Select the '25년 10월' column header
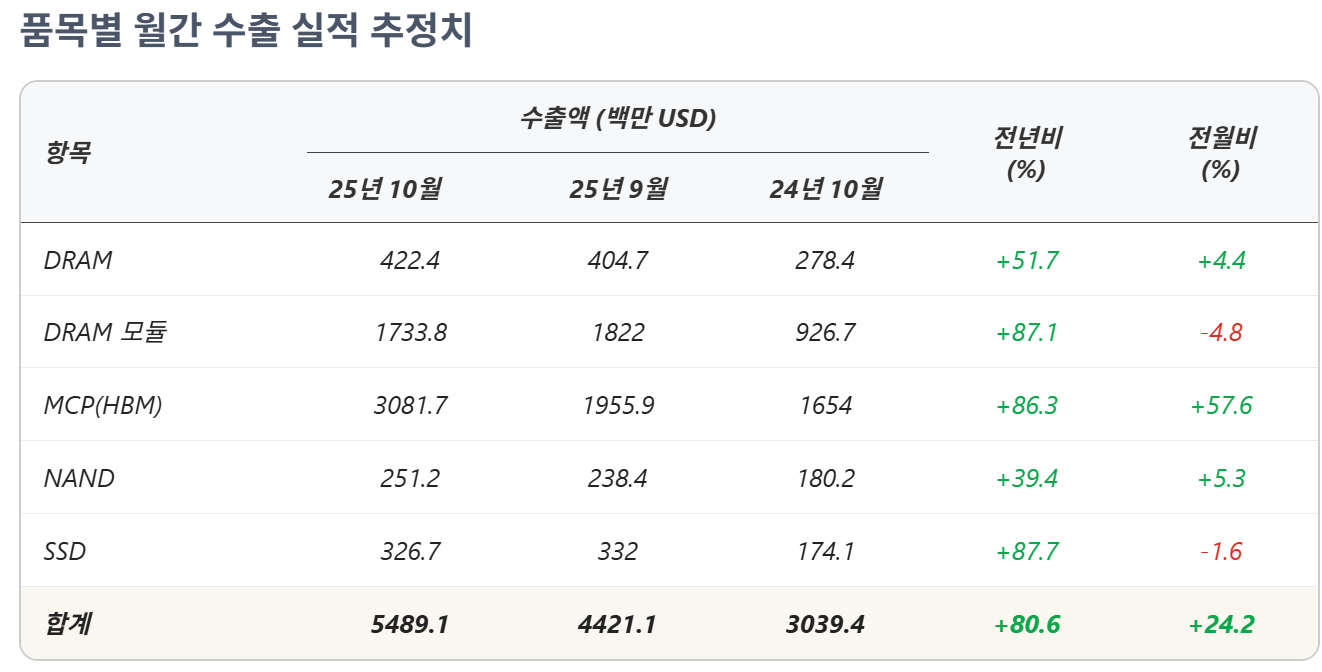Screen dimensions: 1322x672 (385, 188)
